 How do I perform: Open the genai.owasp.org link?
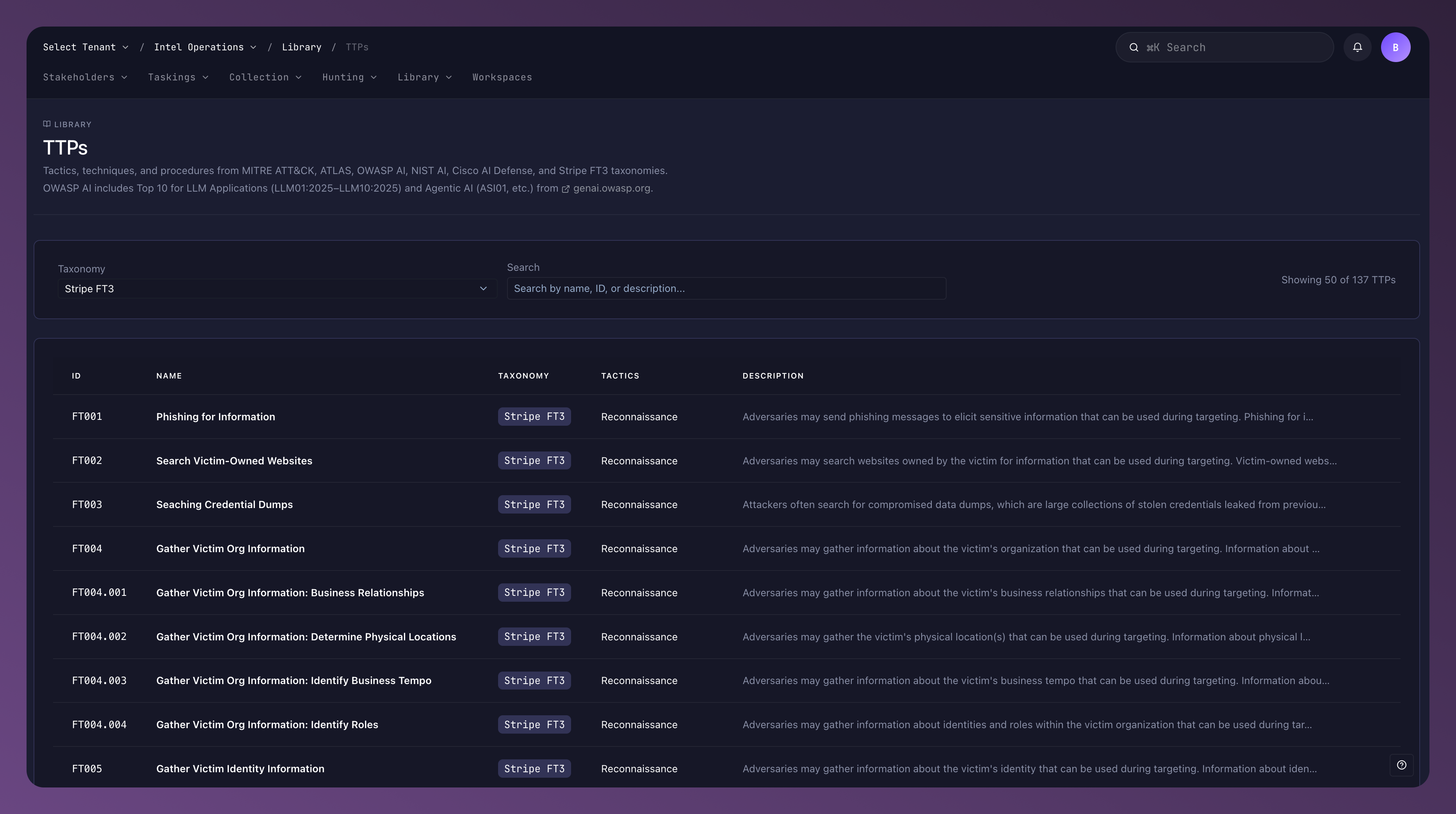(612, 189)
